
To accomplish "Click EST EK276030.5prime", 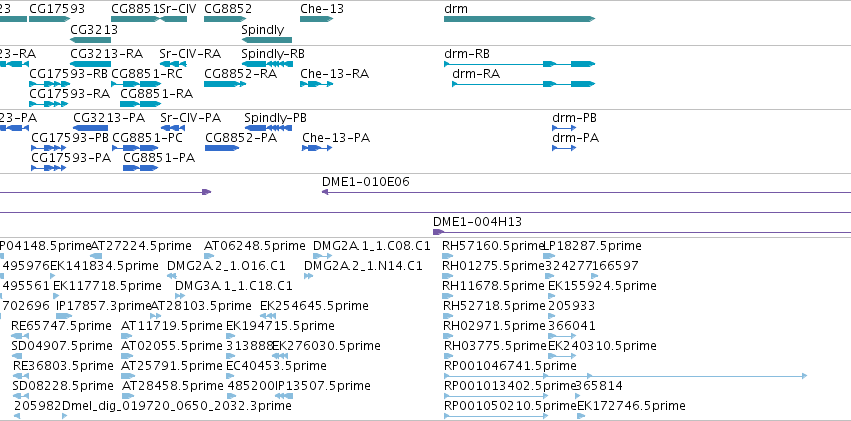I will pos(326,346).
